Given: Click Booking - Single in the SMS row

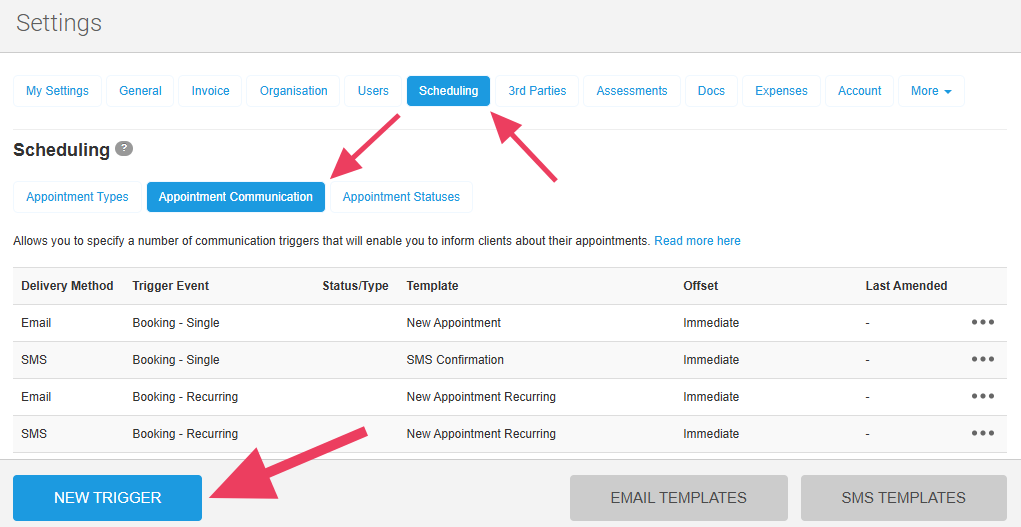Looking at the screenshot, I should 176,360.
